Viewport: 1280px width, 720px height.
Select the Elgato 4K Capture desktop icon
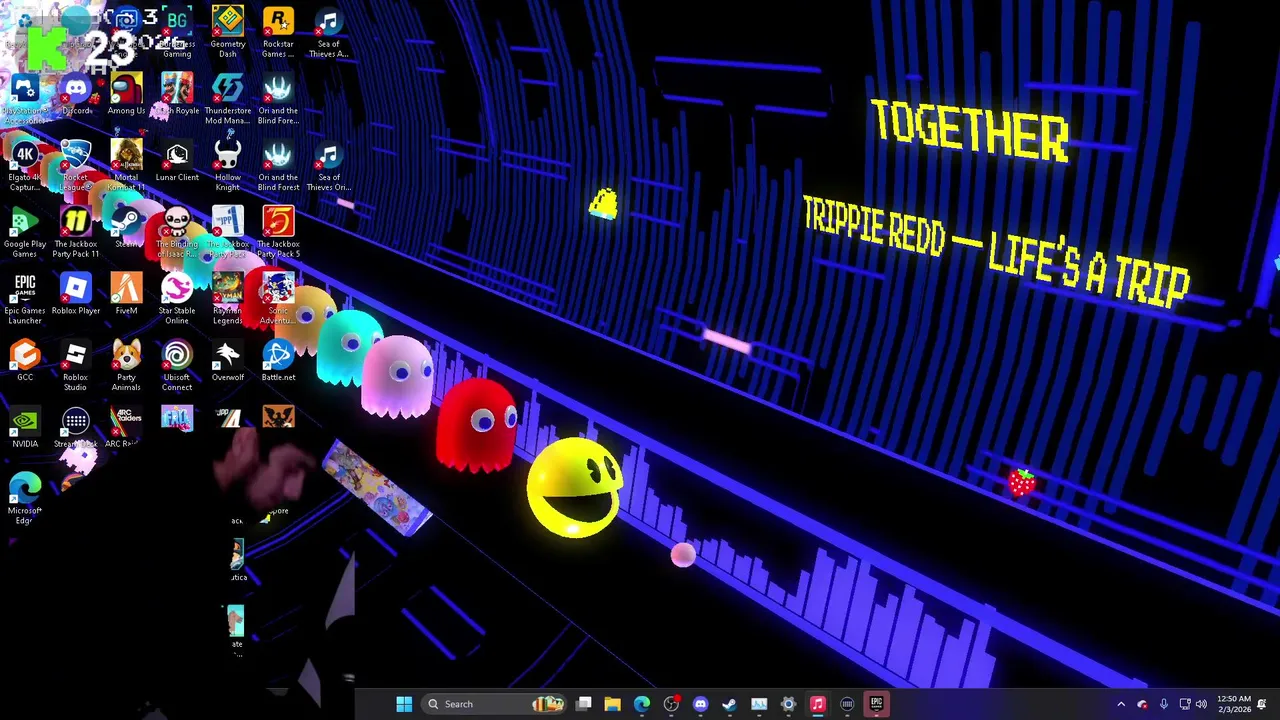pyautogui.click(x=25, y=166)
